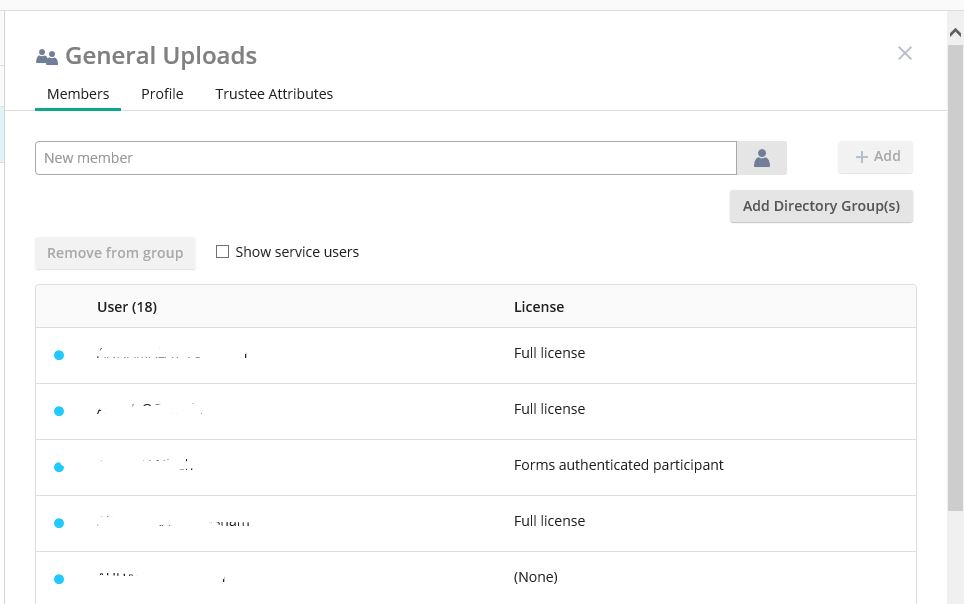This screenshot has height=604, width=964.
Task: Click the scrollbar up arrow
Action: pos(955,32)
